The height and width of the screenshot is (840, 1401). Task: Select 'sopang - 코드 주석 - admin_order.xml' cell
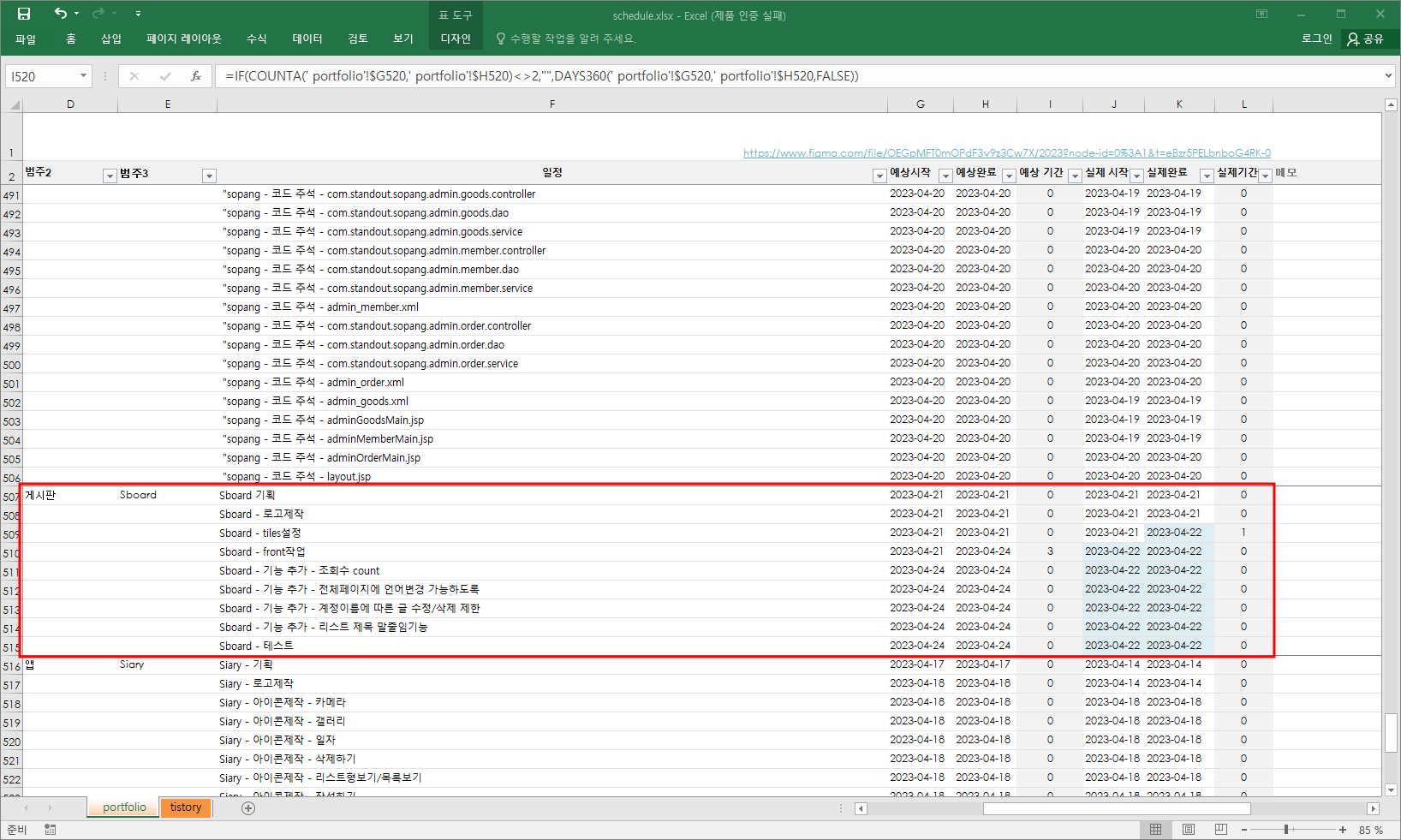coord(552,383)
